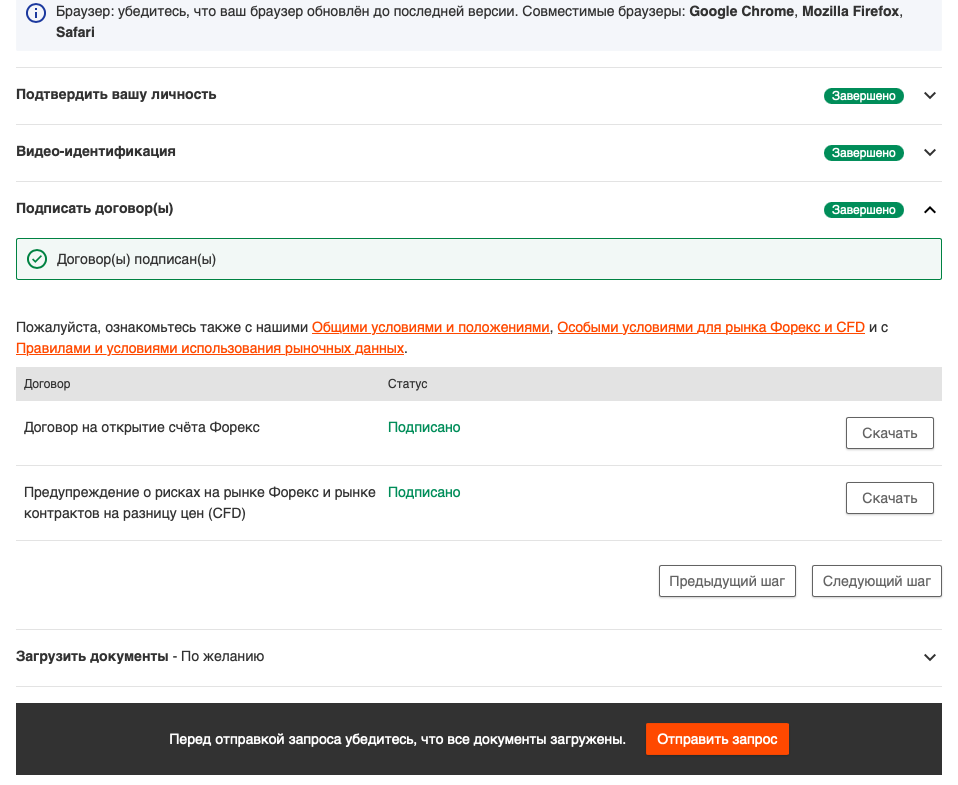Expand the Видео-идентификация section chevron
Screen dimensions: 958x785
929,153
